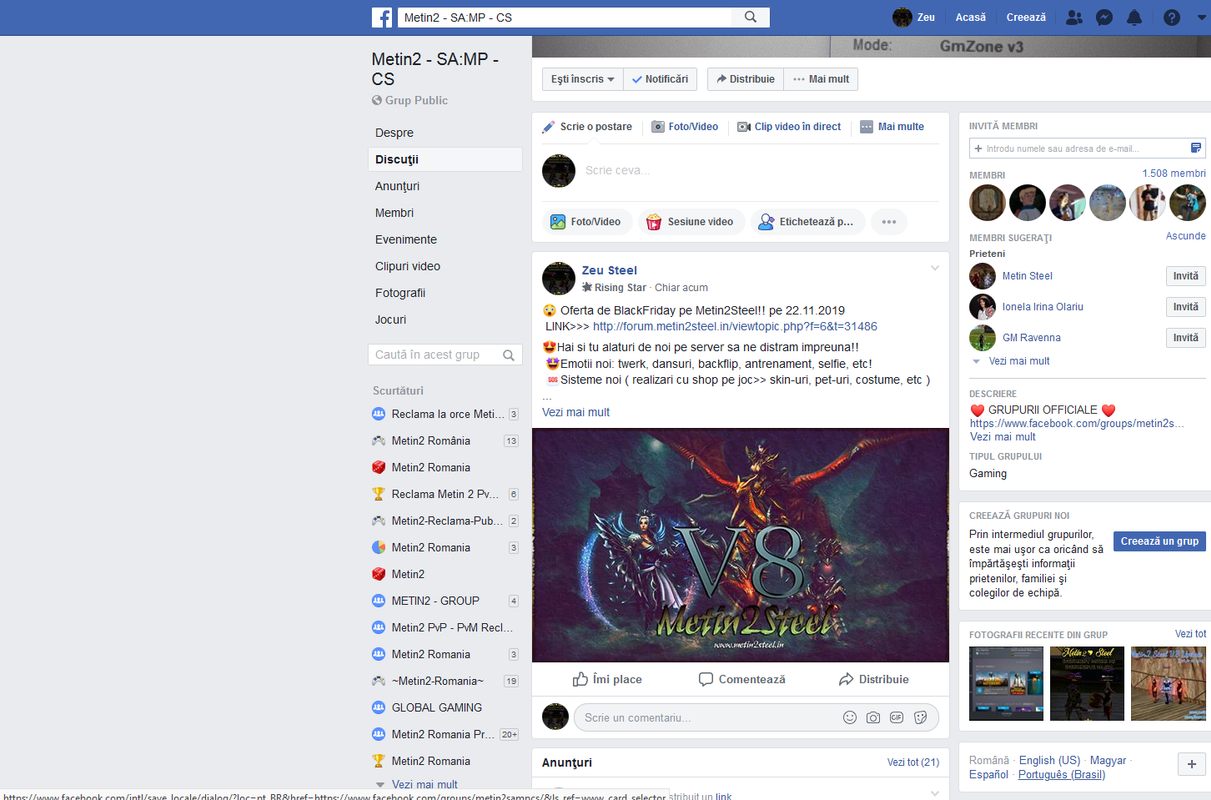Click Distribuie share under the post
Screen dimensions: 1211x800
pyautogui.click(x=874, y=679)
